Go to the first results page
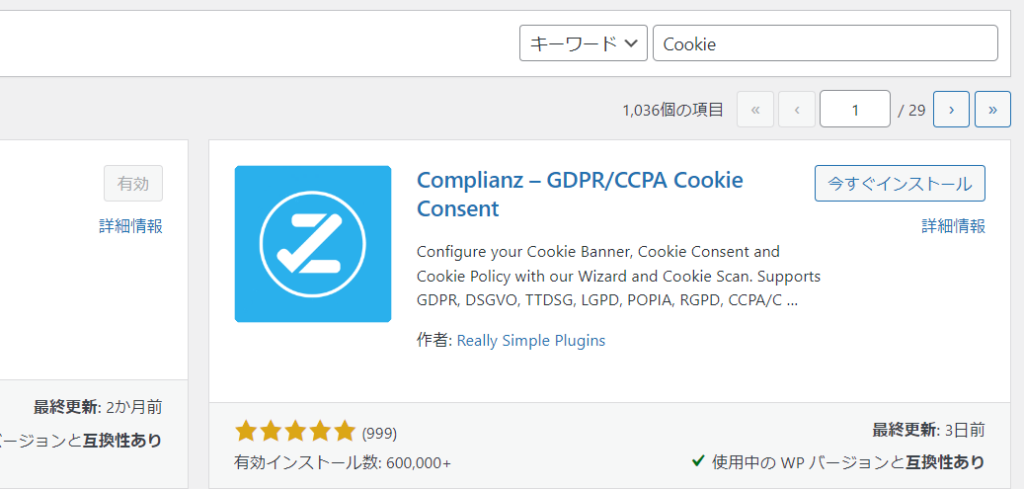1024x489 pixels. pos(755,110)
